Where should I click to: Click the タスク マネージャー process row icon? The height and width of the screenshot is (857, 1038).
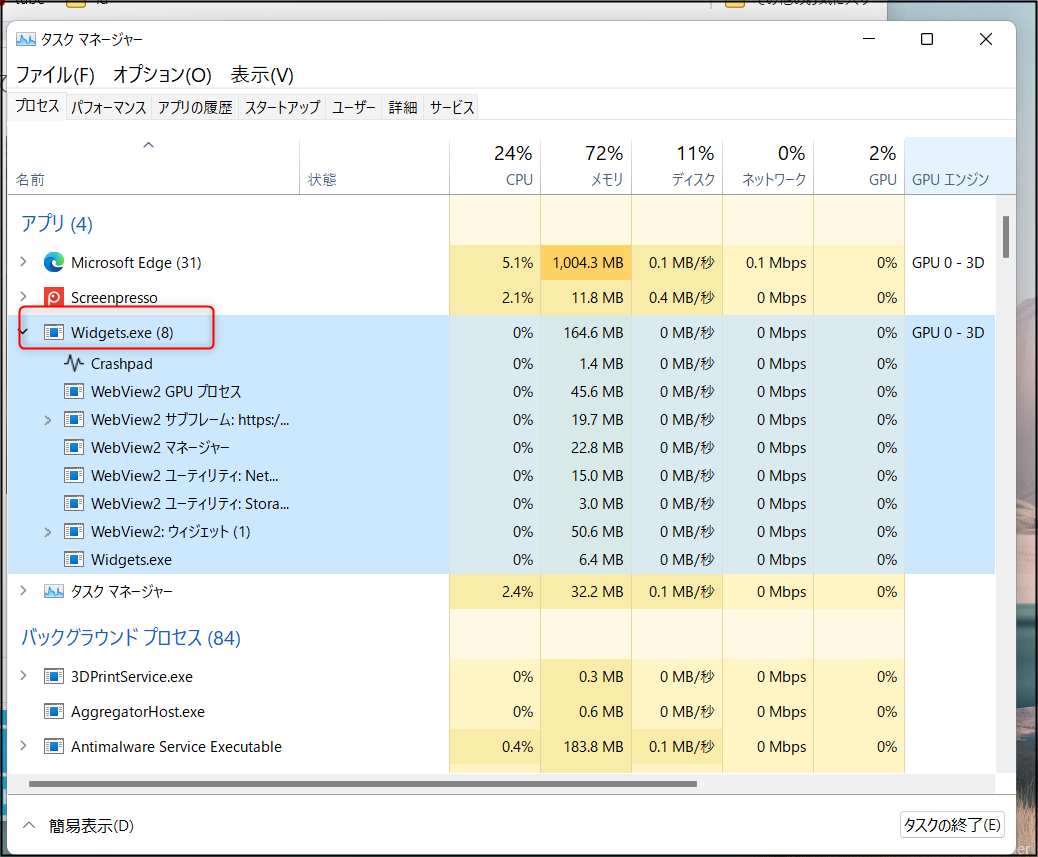coord(54,591)
